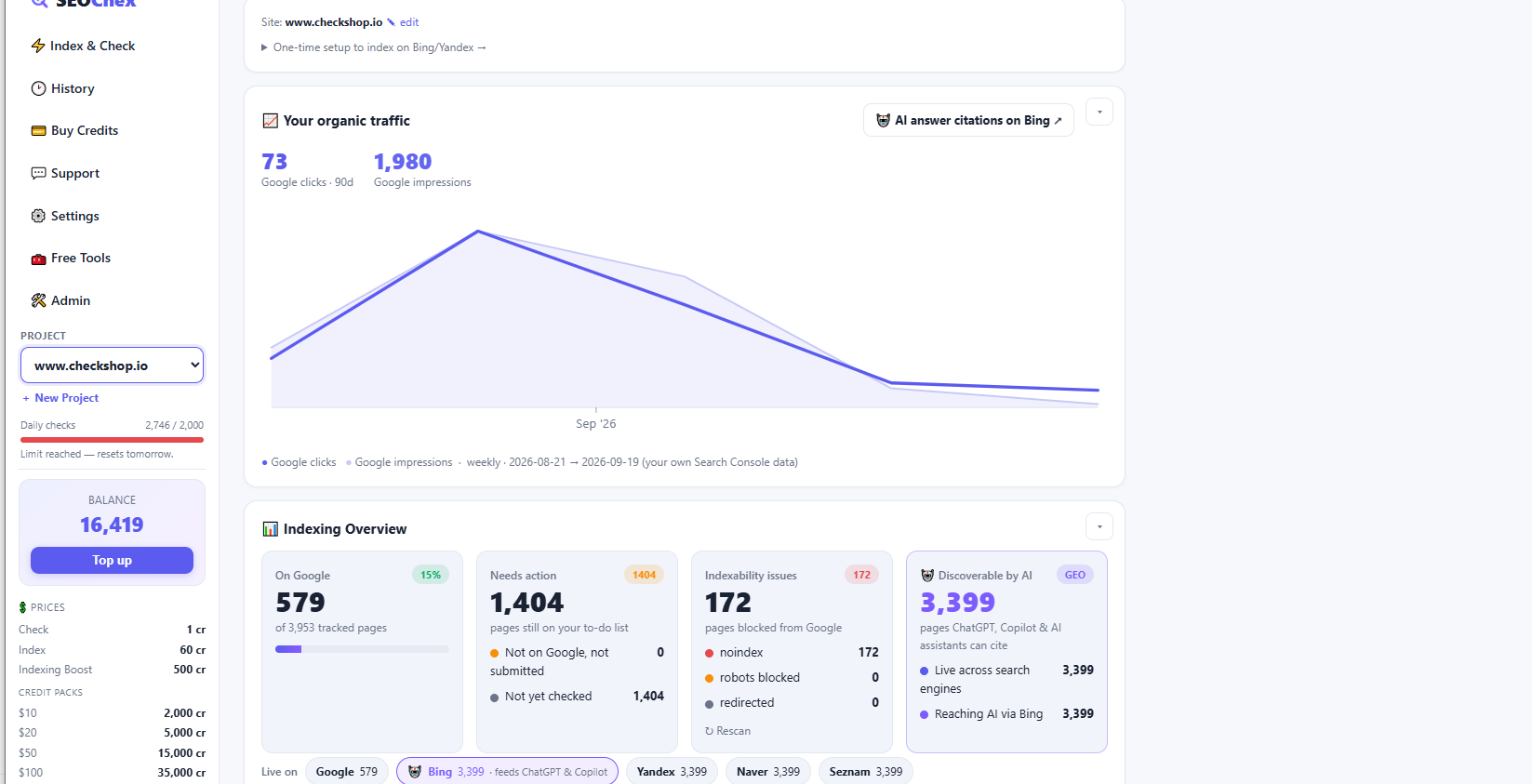The height and width of the screenshot is (784, 1532).
Task: Click the 73 Google clicks value
Action: point(274,162)
